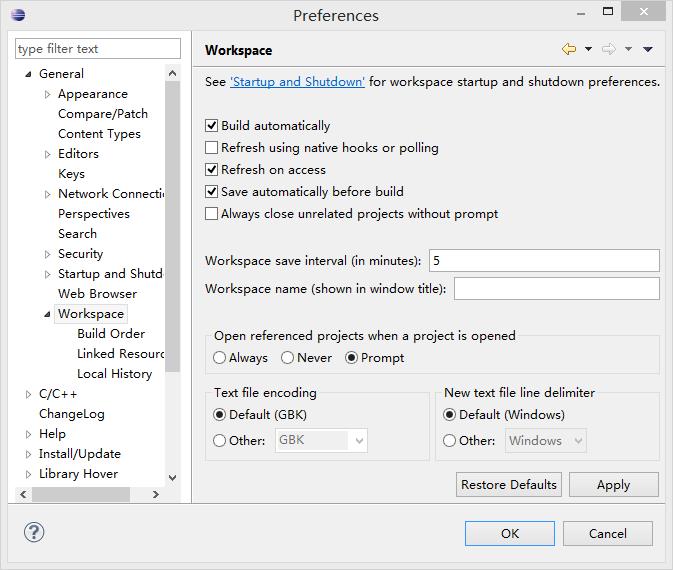The image size is (673, 570).
Task: Click the forward navigation arrow icon
Action: [x=608, y=49]
